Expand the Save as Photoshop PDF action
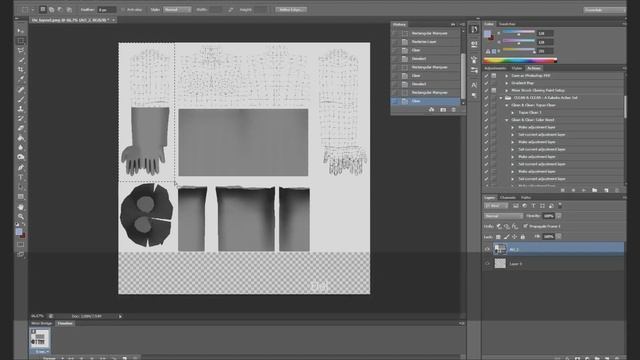This screenshot has height=360, width=640. [507, 76]
